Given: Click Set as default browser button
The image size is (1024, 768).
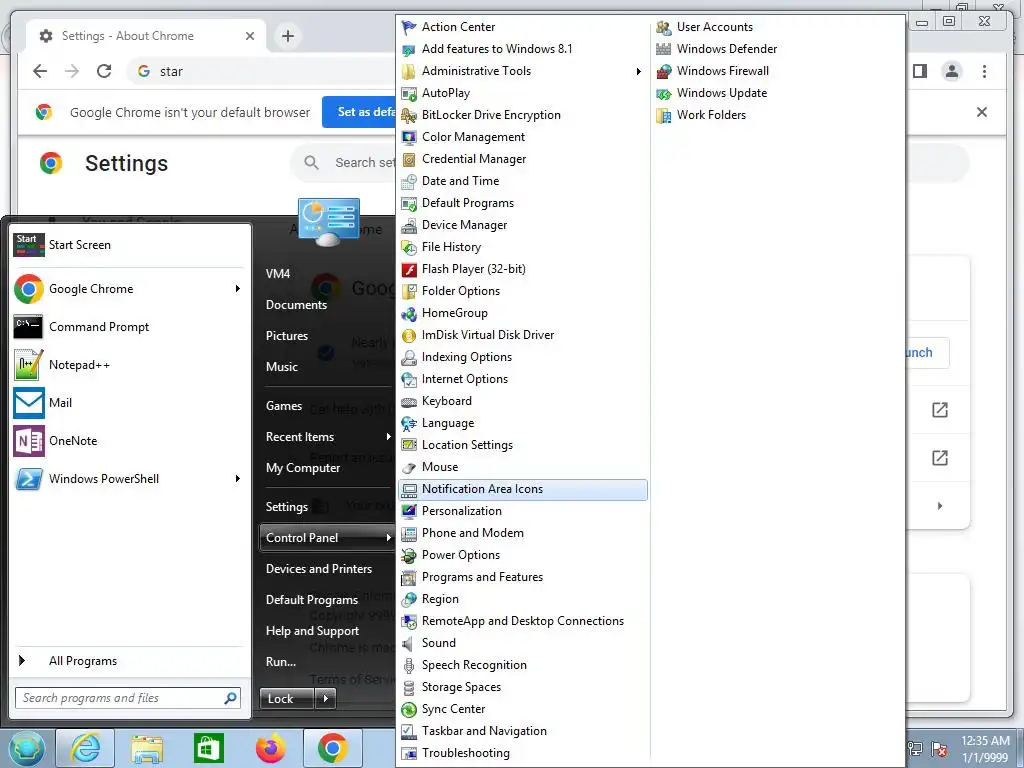Looking at the screenshot, I should click(x=360, y=112).
